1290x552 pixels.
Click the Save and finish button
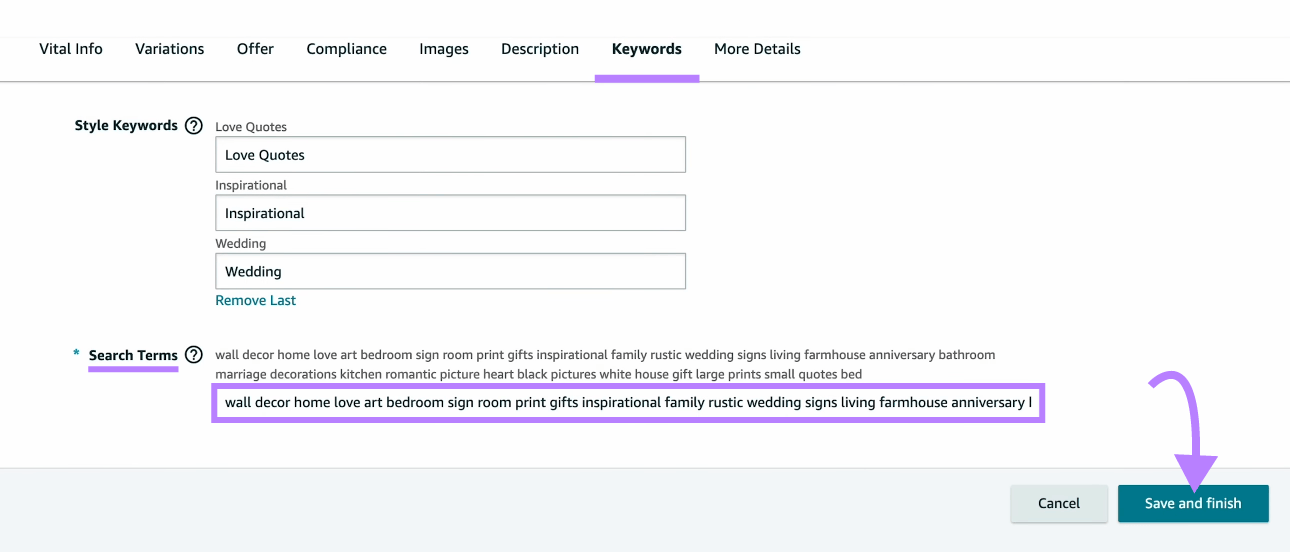1192,503
